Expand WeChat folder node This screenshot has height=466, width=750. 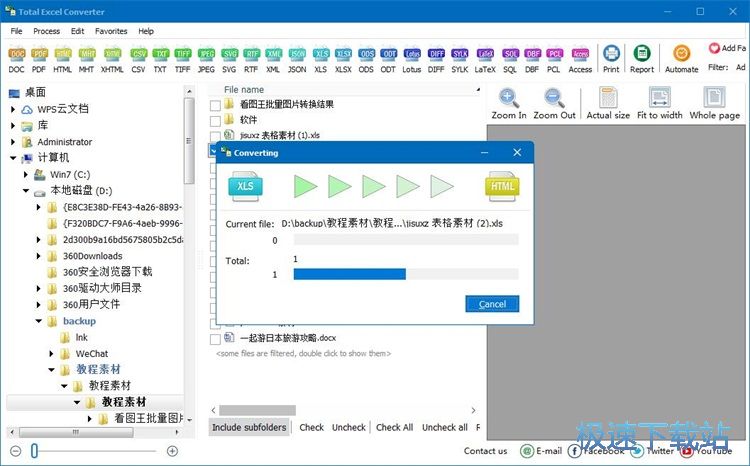pyautogui.click(x=51, y=354)
